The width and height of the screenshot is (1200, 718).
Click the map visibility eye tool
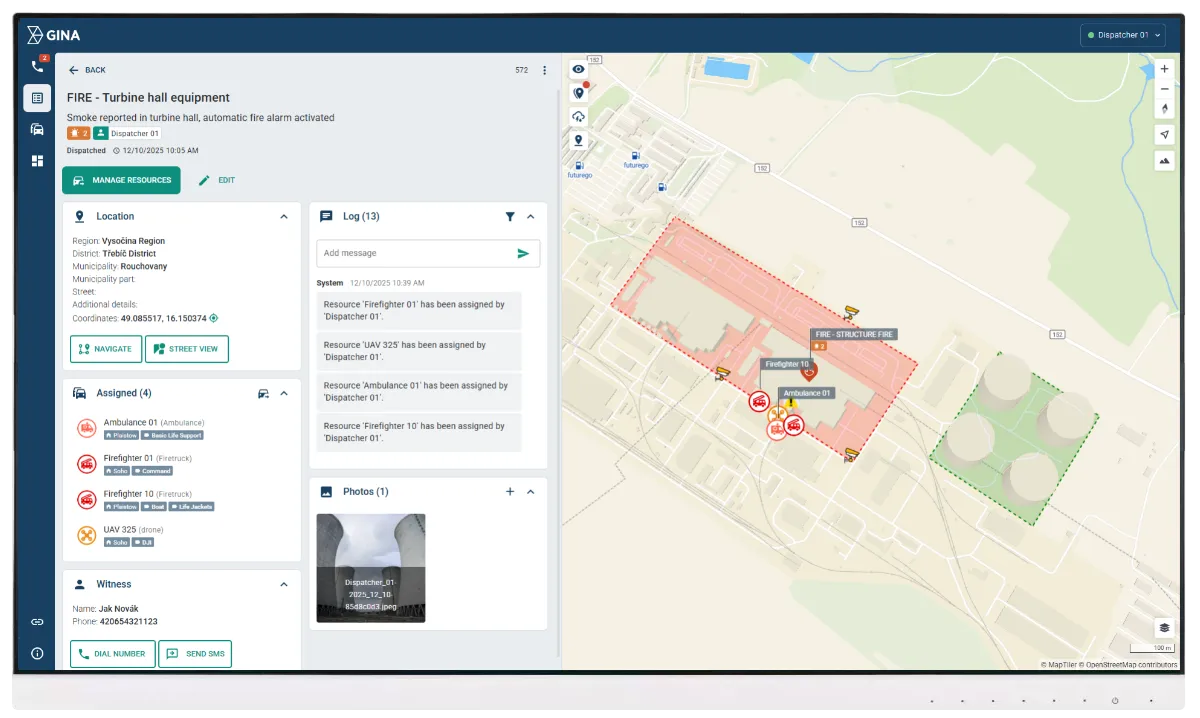(578, 69)
